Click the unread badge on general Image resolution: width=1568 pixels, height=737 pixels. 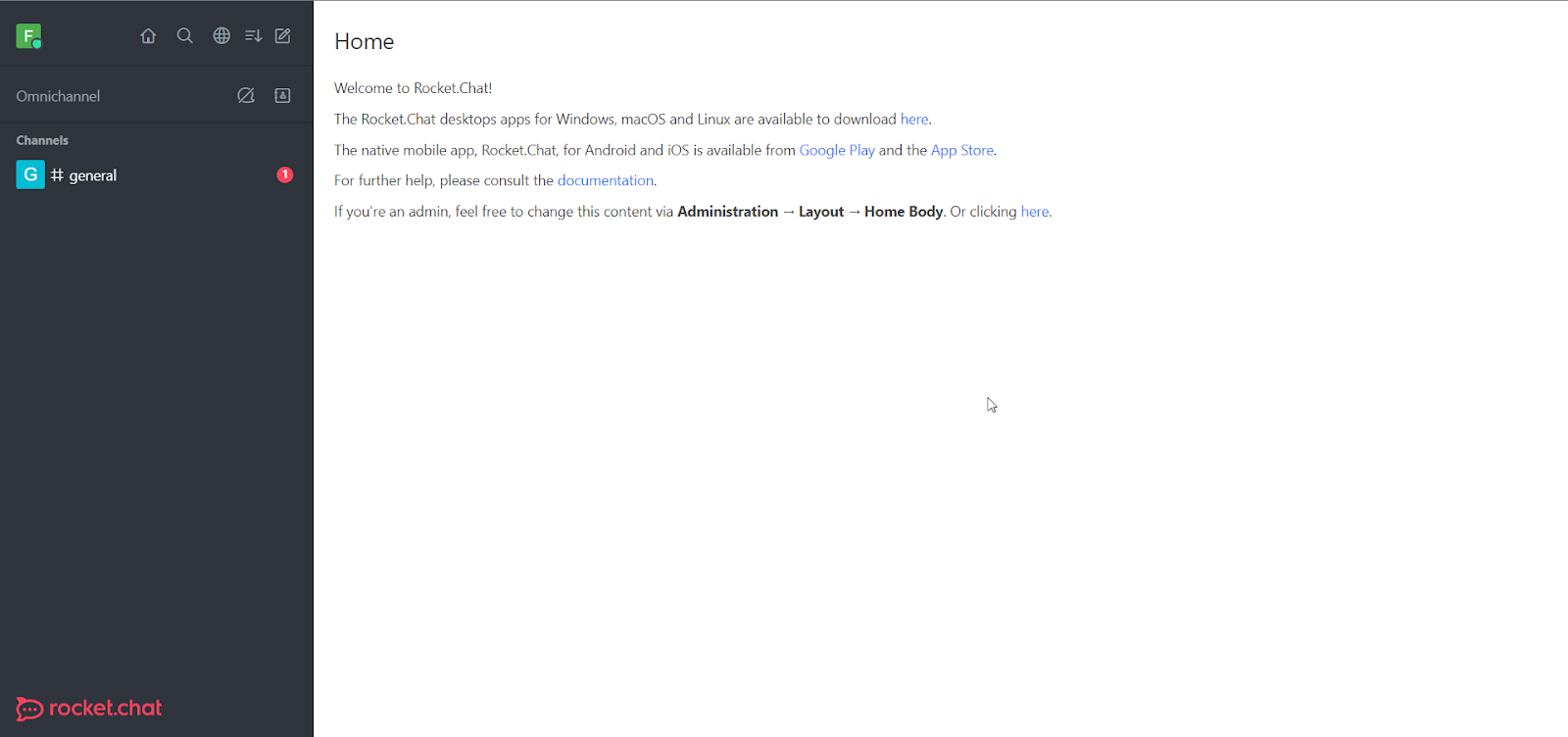click(285, 174)
